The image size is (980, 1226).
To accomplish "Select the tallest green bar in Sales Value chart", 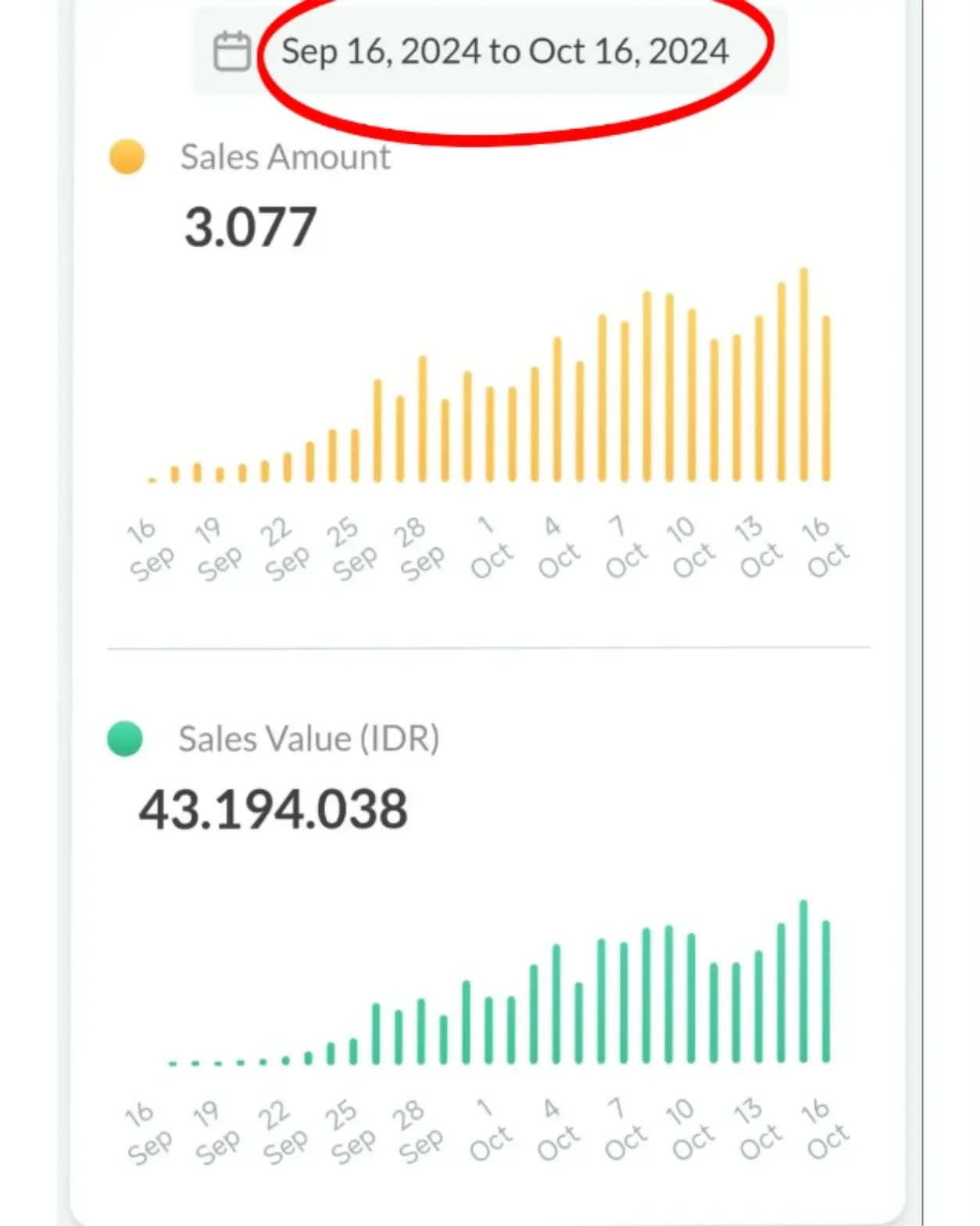I will (x=803, y=981).
